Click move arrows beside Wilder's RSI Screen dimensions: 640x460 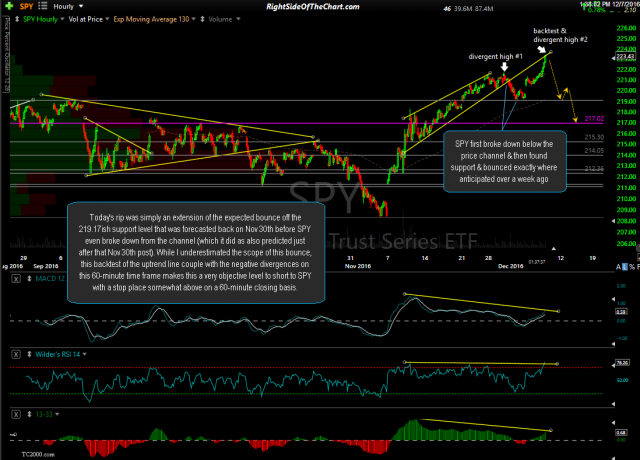tap(29, 354)
